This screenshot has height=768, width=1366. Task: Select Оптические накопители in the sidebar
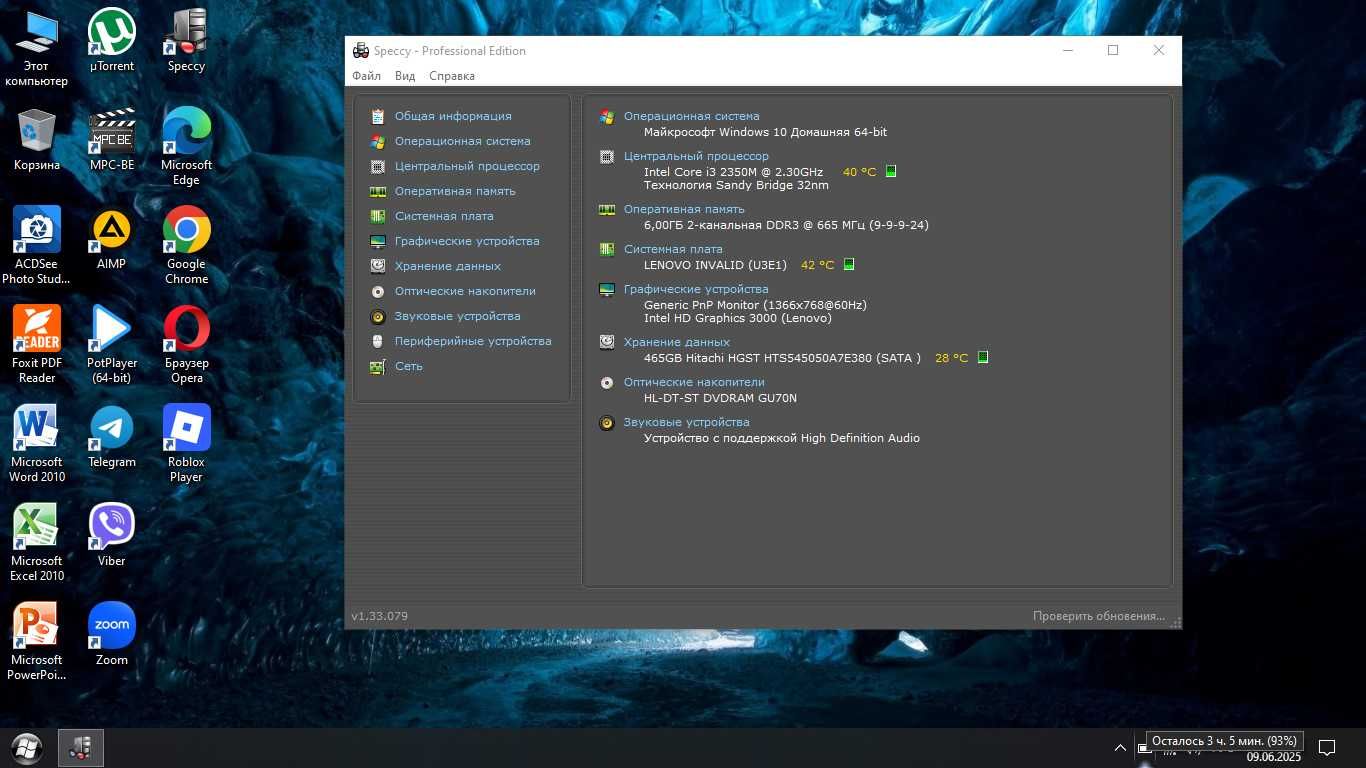[465, 291]
